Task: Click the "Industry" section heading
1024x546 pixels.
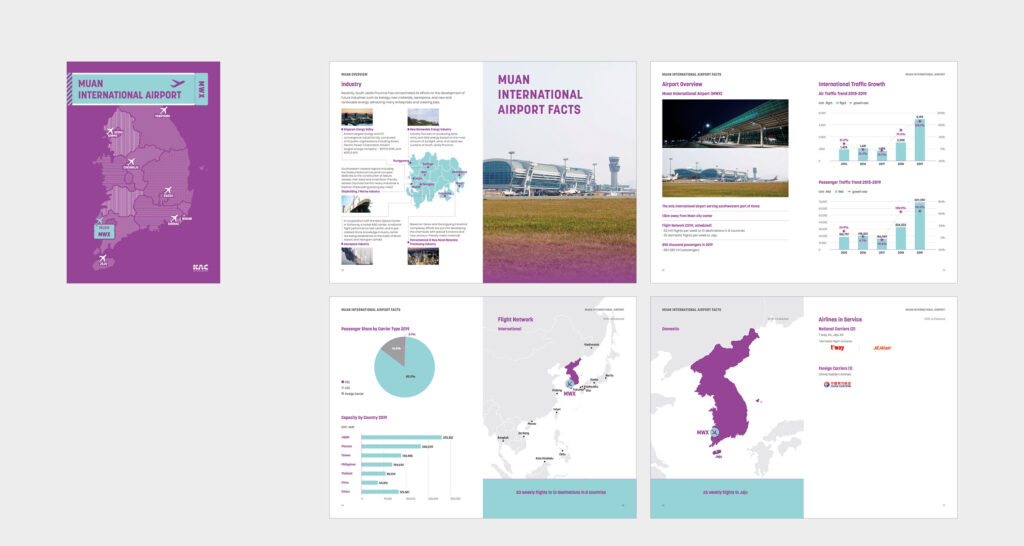Action: [x=351, y=85]
